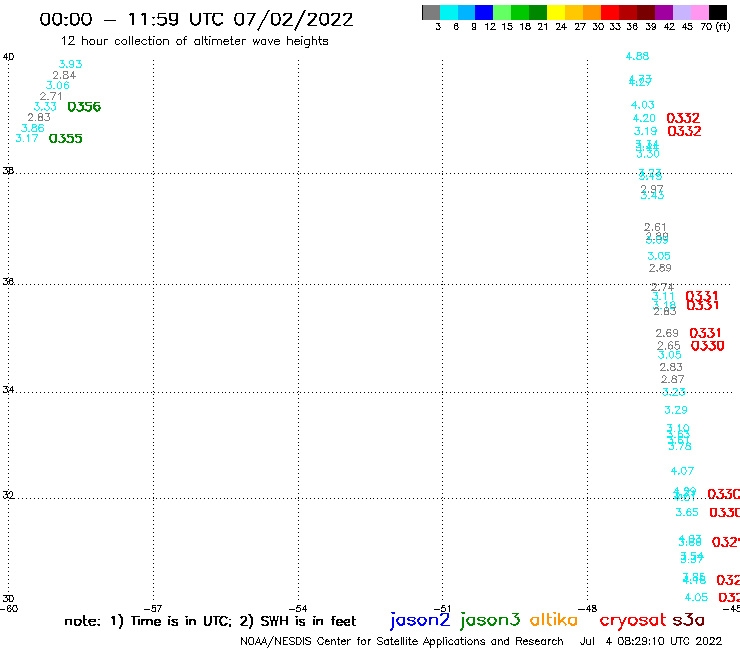Select the orange 'altika' satellite label
The width and height of the screenshot is (740, 650).
554,619
